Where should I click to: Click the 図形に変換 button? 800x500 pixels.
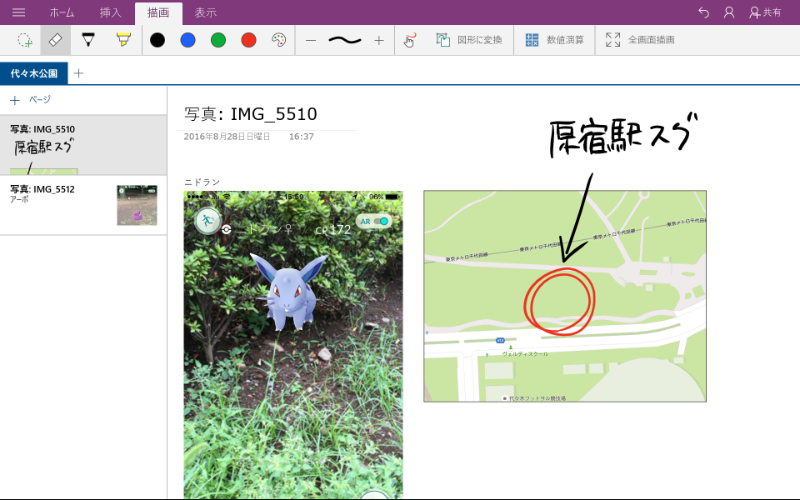click(x=468, y=40)
